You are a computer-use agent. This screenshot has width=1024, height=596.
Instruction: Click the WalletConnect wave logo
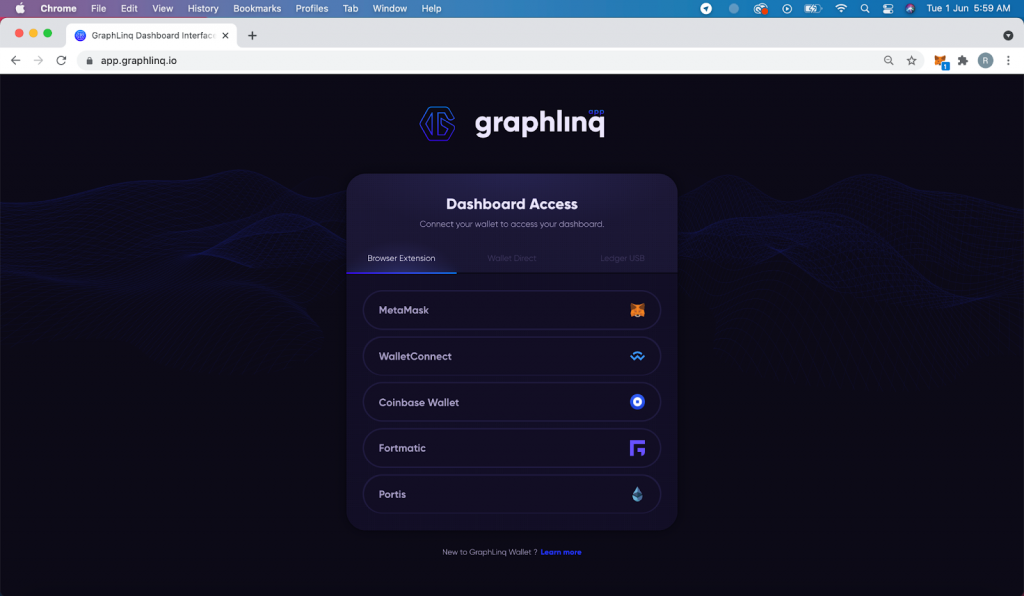(x=637, y=356)
